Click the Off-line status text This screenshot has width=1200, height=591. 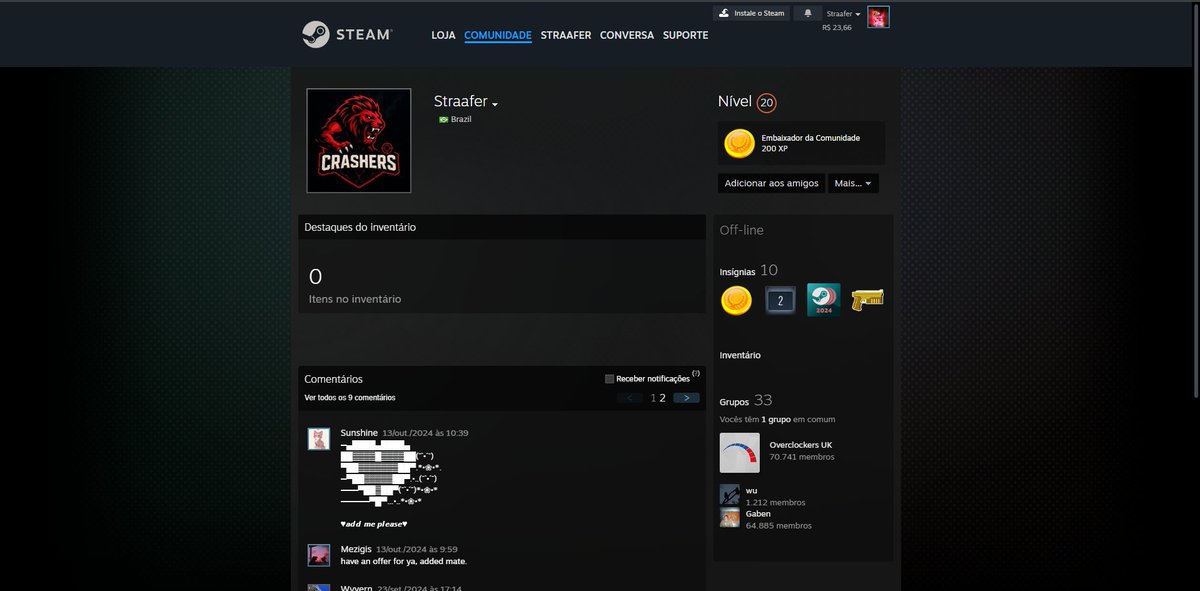[742, 230]
